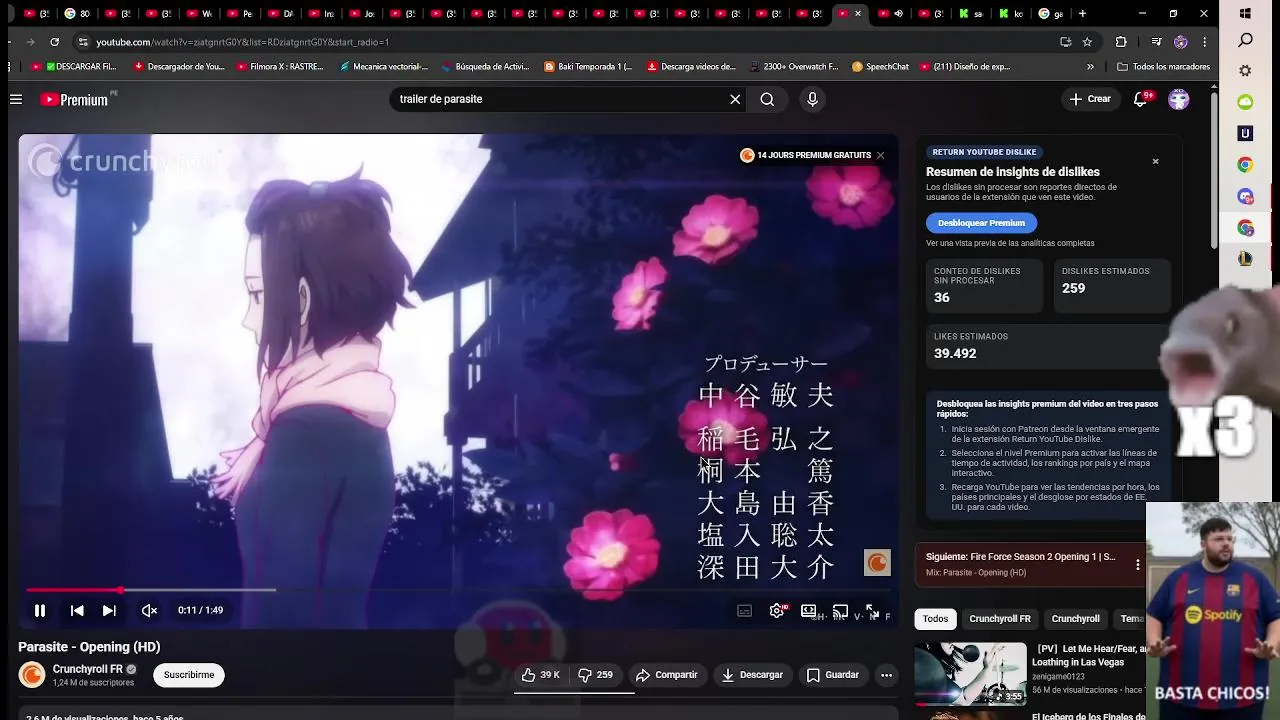
Task: Click the Crear button
Action: (x=1090, y=99)
